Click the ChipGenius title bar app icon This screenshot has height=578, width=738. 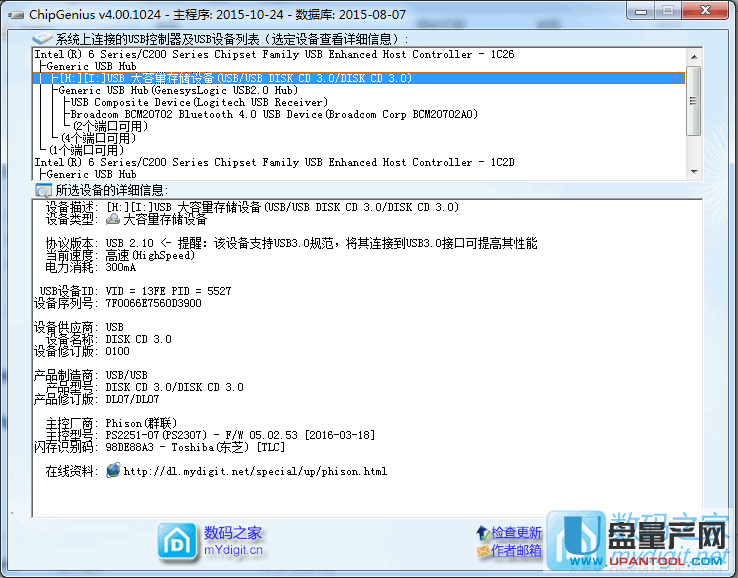pos(14,15)
